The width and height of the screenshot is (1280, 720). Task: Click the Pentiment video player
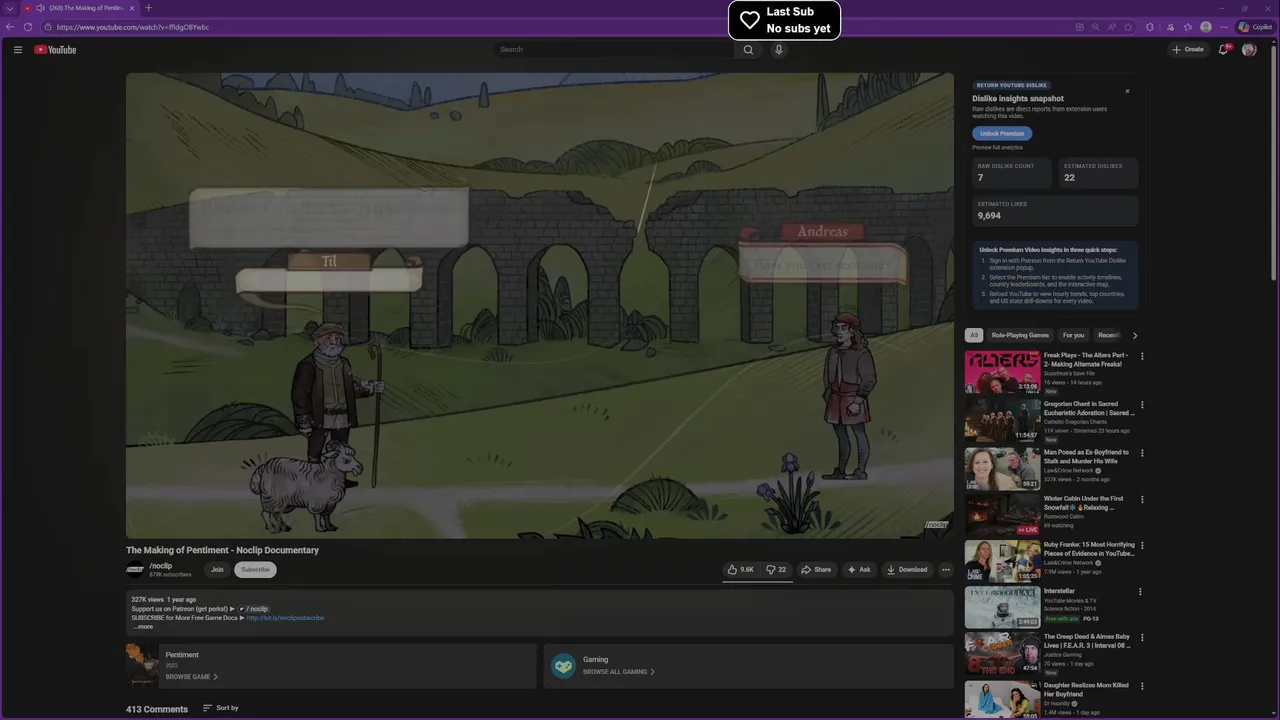pos(540,305)
